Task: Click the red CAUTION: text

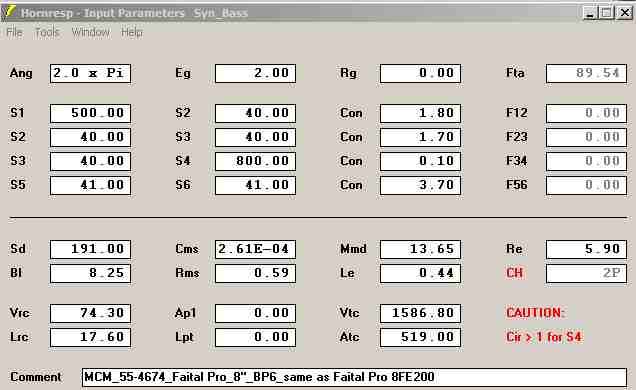Action: (535, 313)
